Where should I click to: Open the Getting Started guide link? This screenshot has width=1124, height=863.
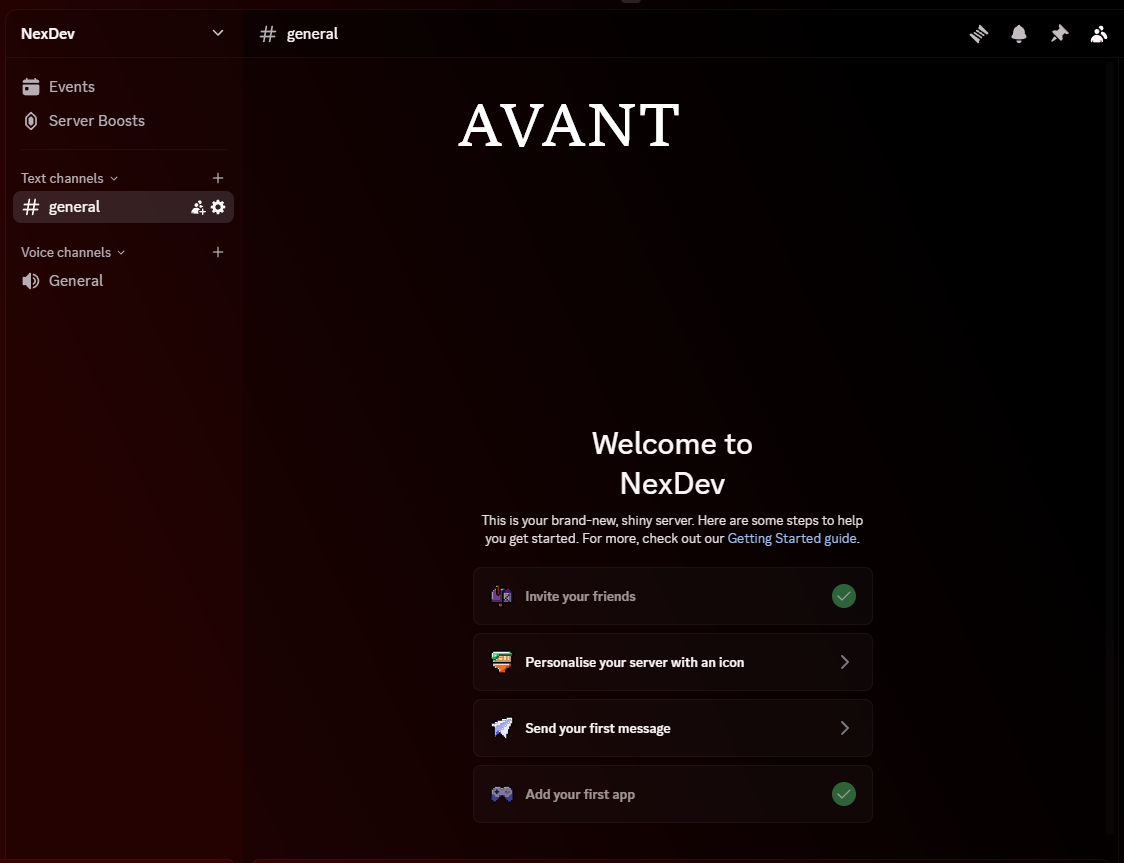pyautogui.click(x=792, y=538)
